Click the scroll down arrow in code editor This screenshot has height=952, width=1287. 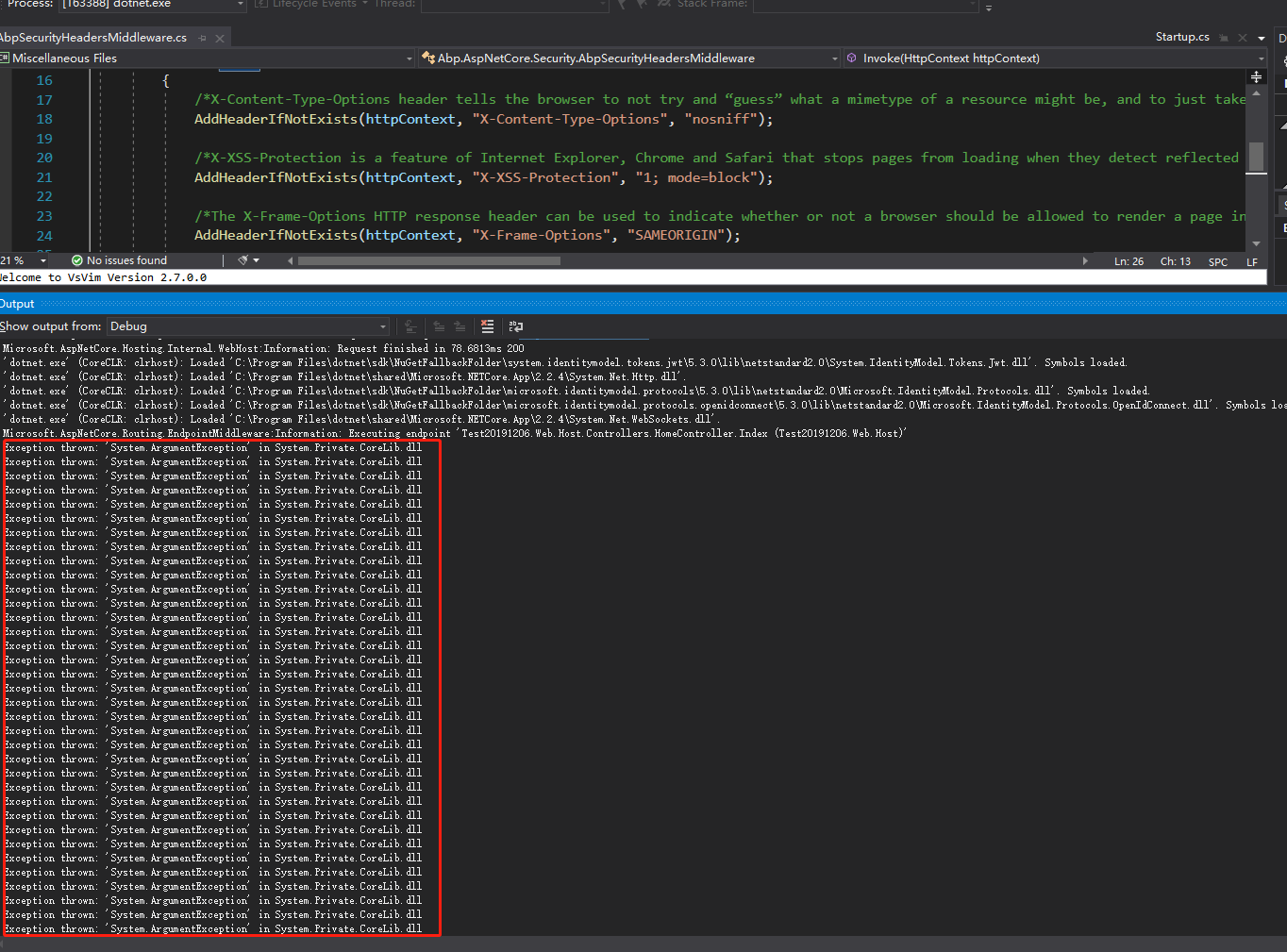pos(1256,243)
